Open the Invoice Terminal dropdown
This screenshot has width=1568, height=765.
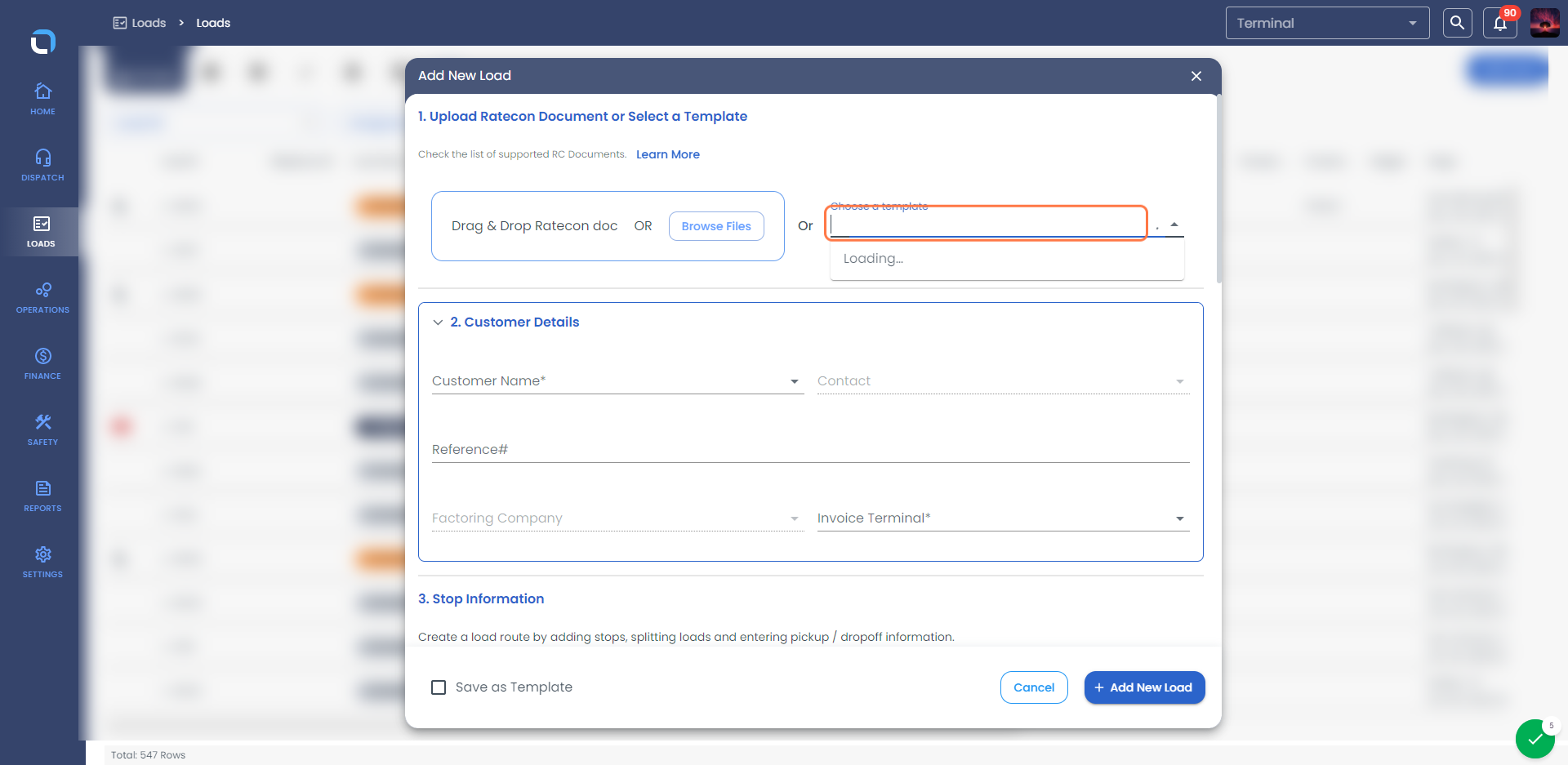[x=1003, y=518]
